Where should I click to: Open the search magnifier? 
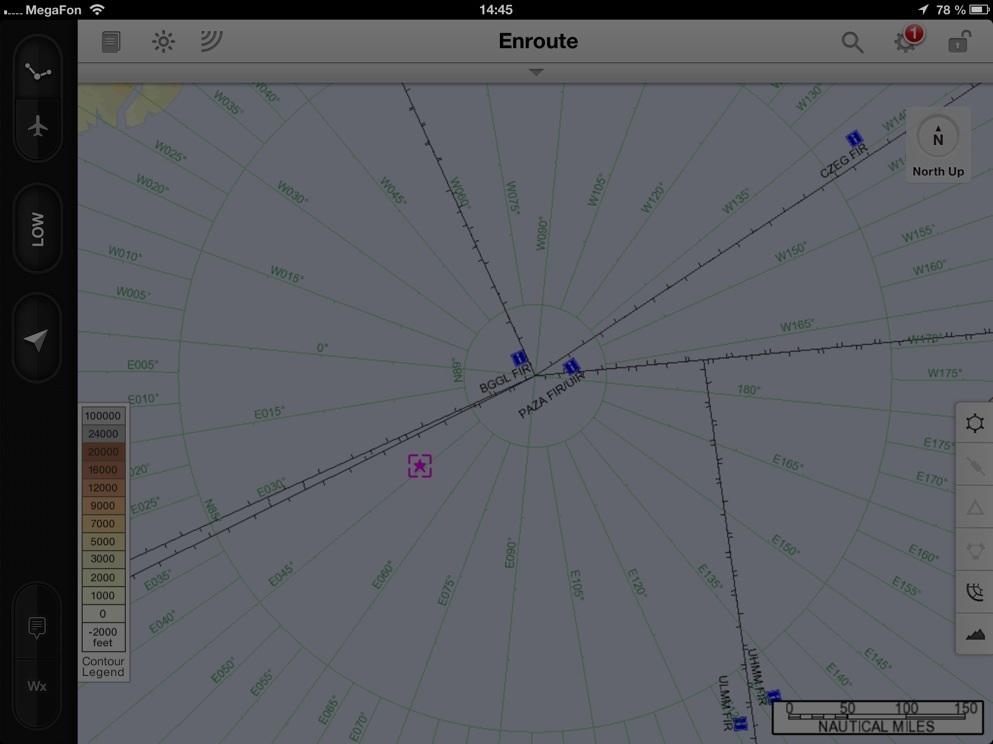(852, 42)
